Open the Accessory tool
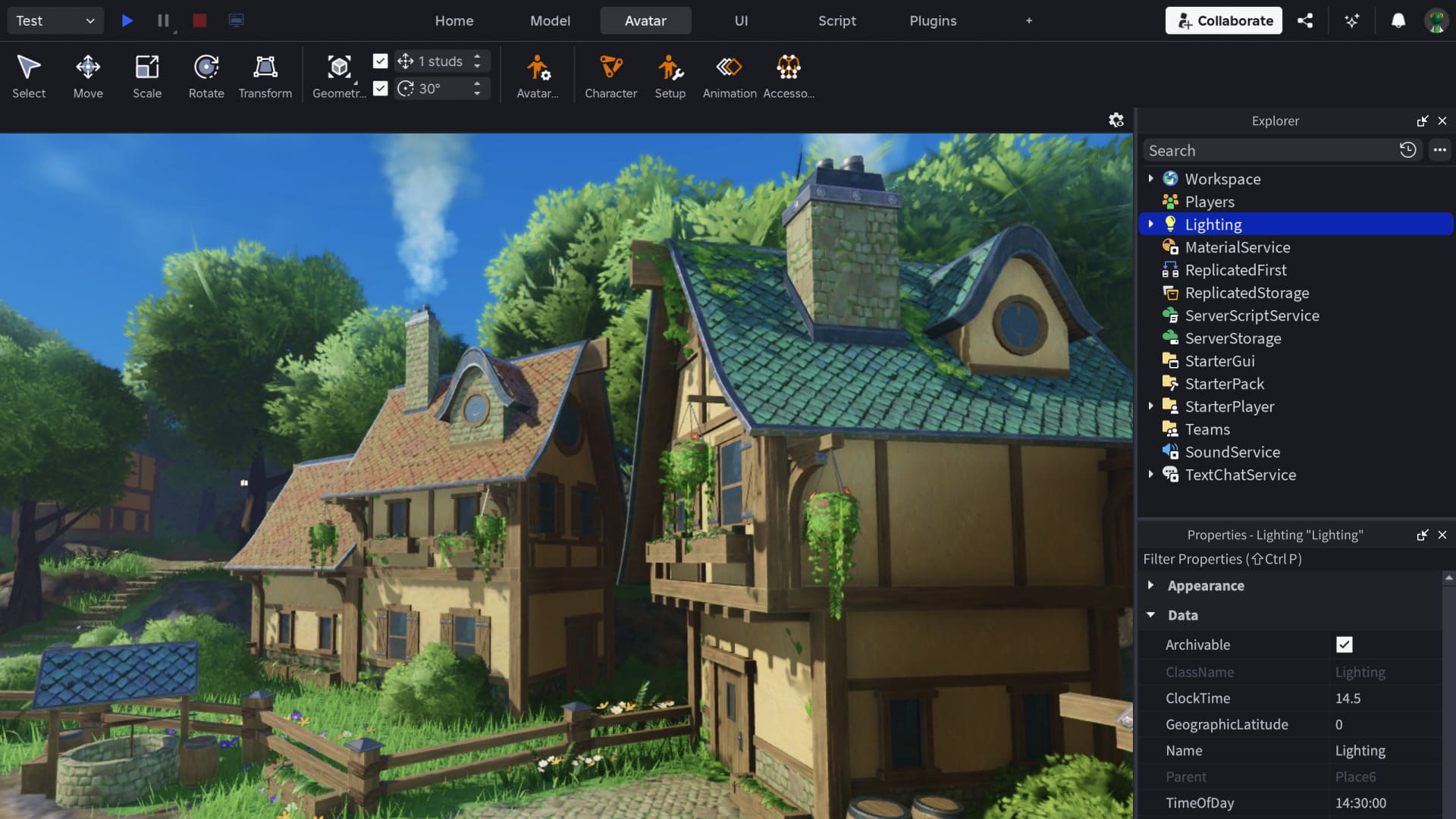Viewport: 1456px width, 819px height. tap(789, 74)
